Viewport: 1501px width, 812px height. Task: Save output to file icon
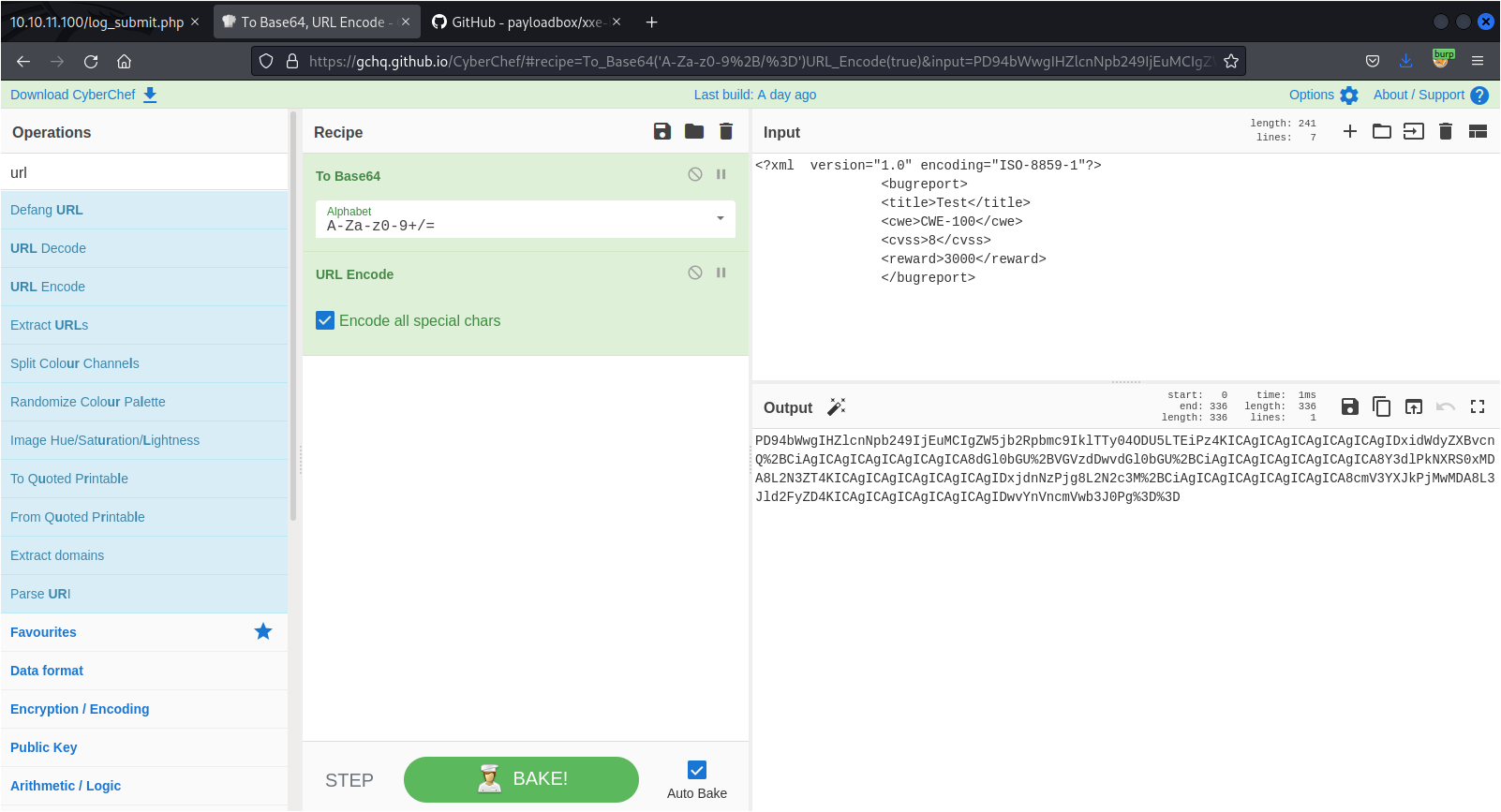[x=1350, y=406]
